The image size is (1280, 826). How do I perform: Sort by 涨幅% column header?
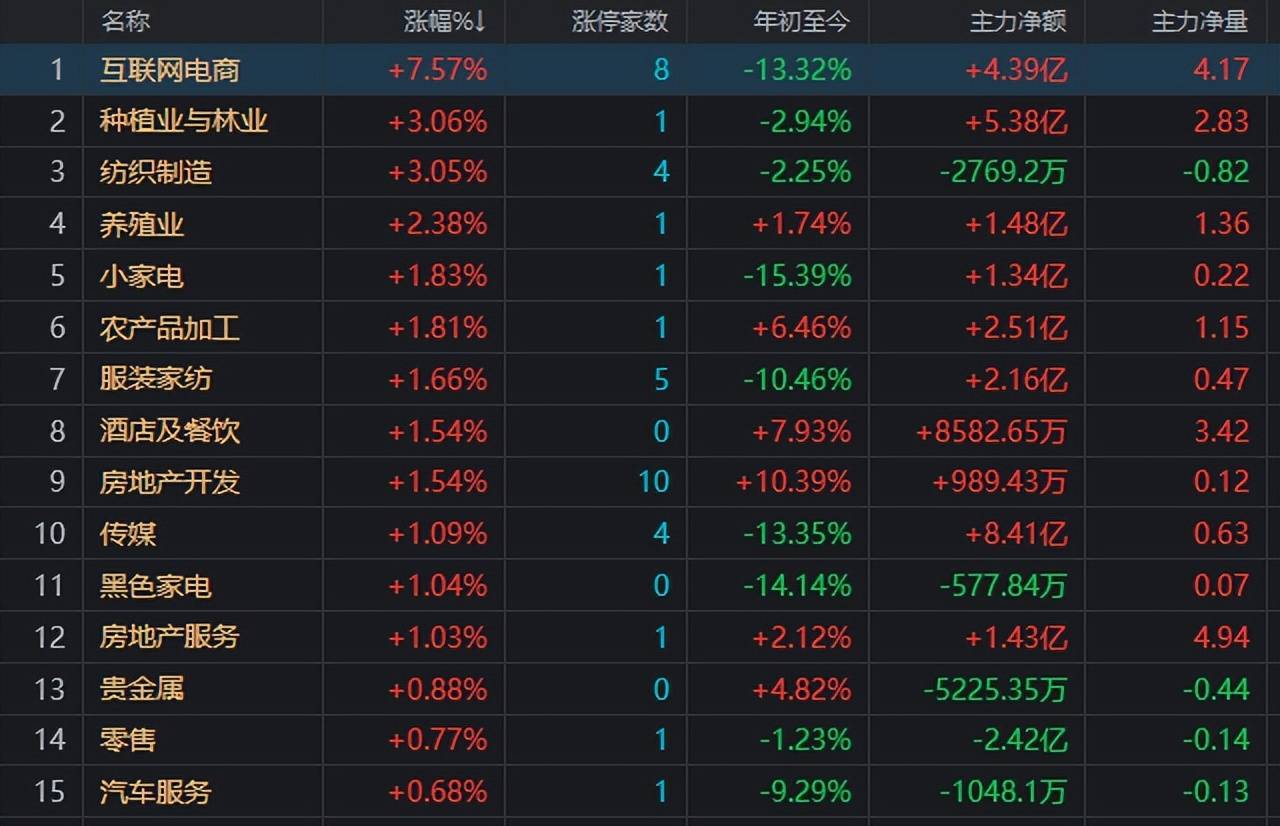(x=444, y=21)
